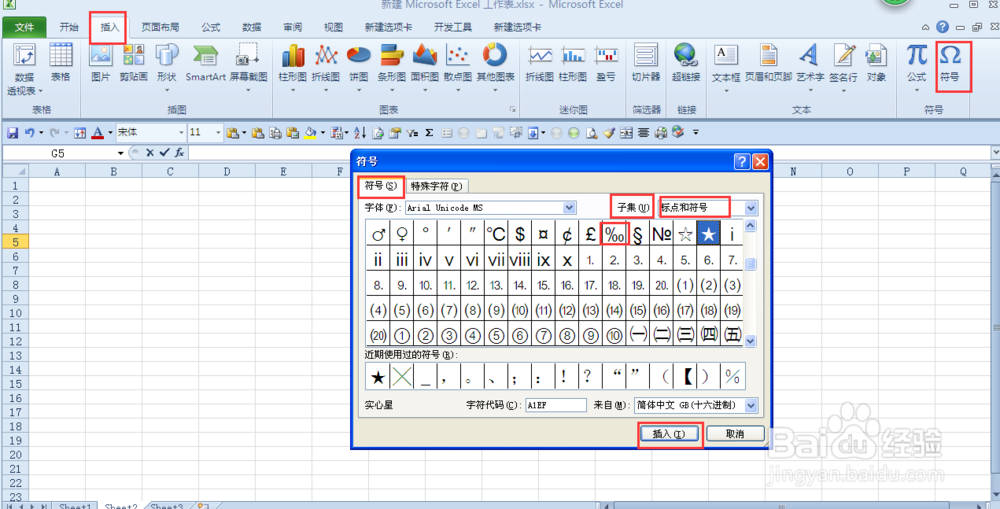Switch to the 开发工具 Developer tab

pos(453,27)
